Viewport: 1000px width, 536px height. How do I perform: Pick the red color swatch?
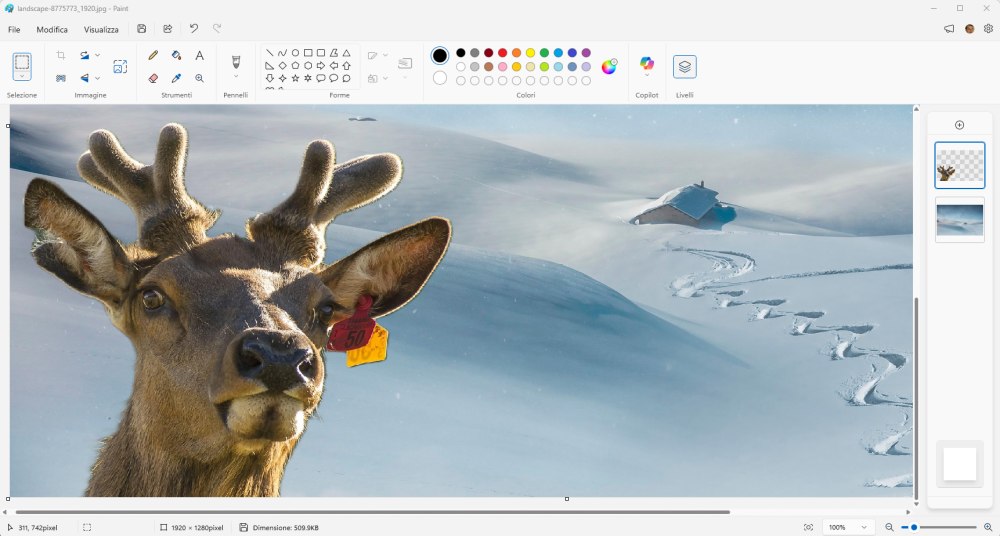pos(503,53)
